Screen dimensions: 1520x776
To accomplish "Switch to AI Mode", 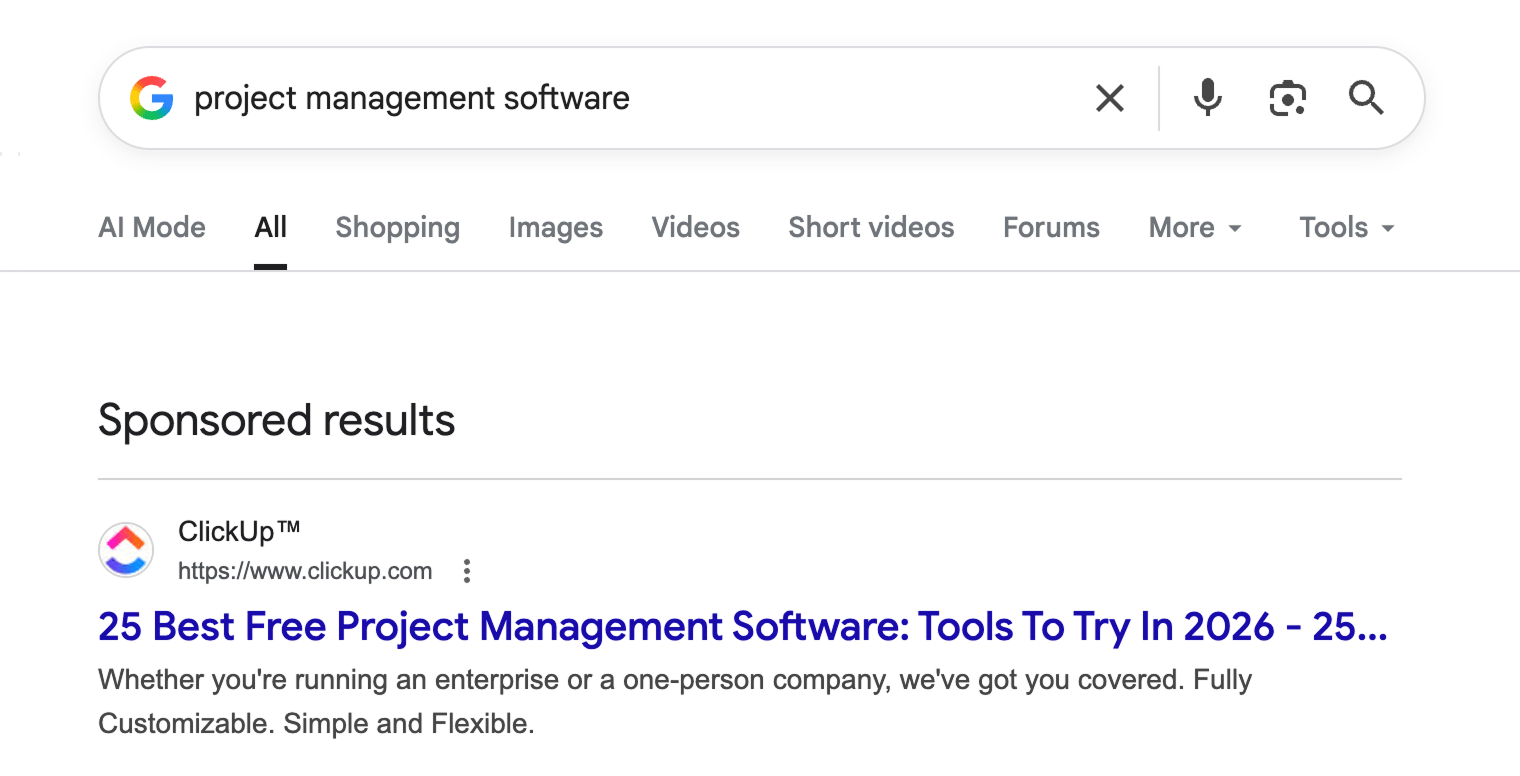I will click(151, 227).
